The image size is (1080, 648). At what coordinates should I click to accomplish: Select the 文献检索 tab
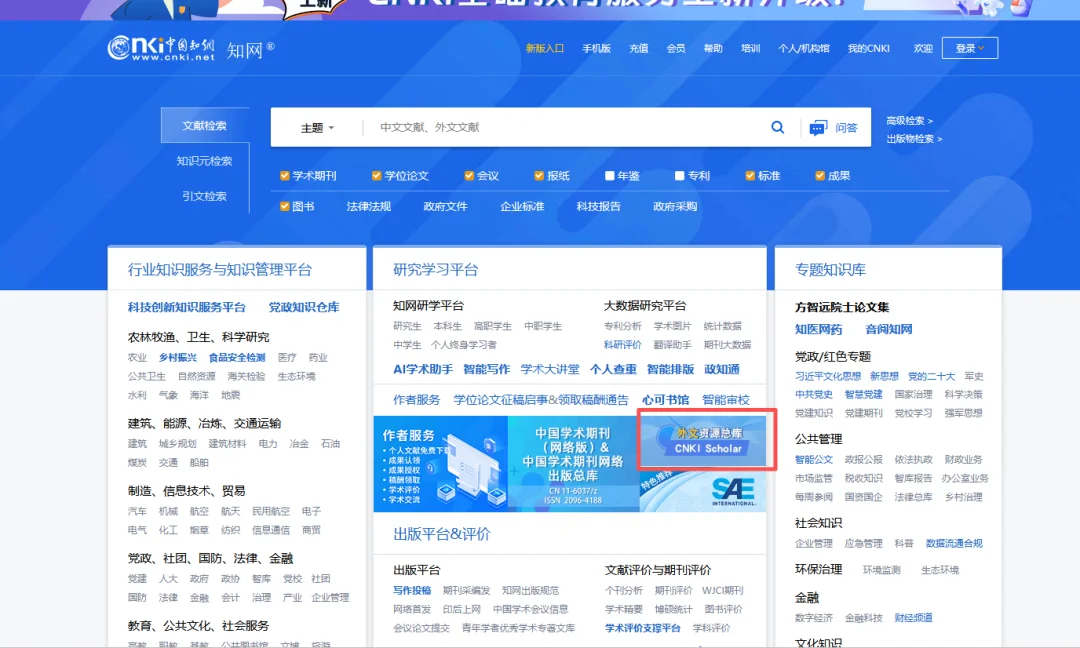[205, 125]
